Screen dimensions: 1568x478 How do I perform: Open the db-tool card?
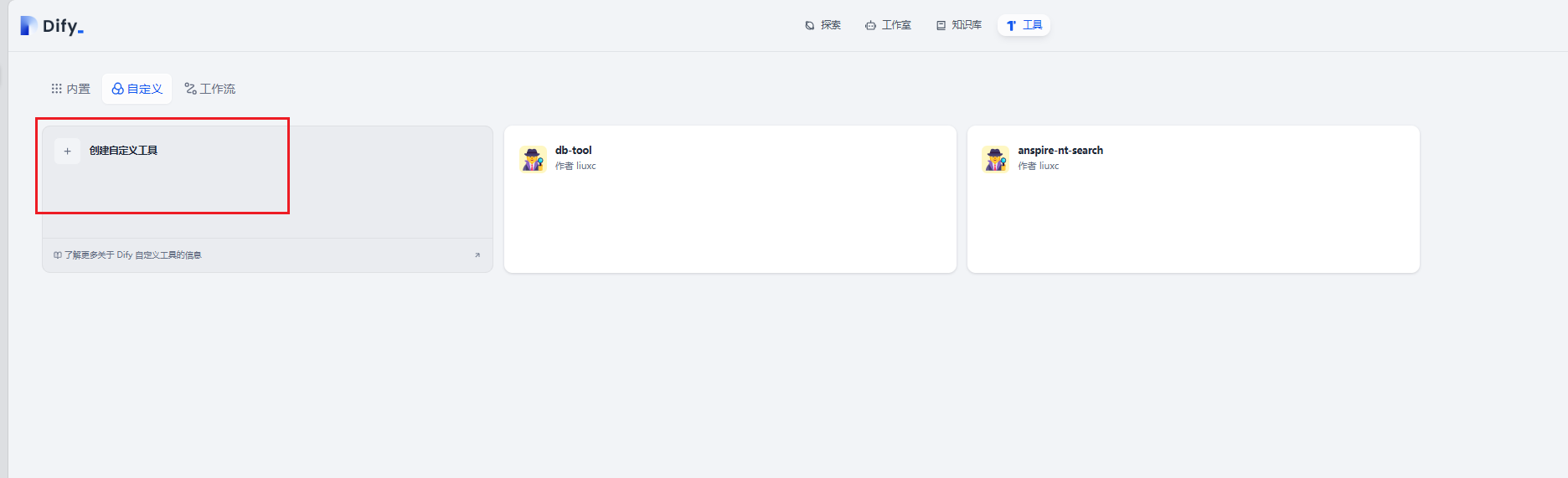pyautogui.click(x=730, y=199)
